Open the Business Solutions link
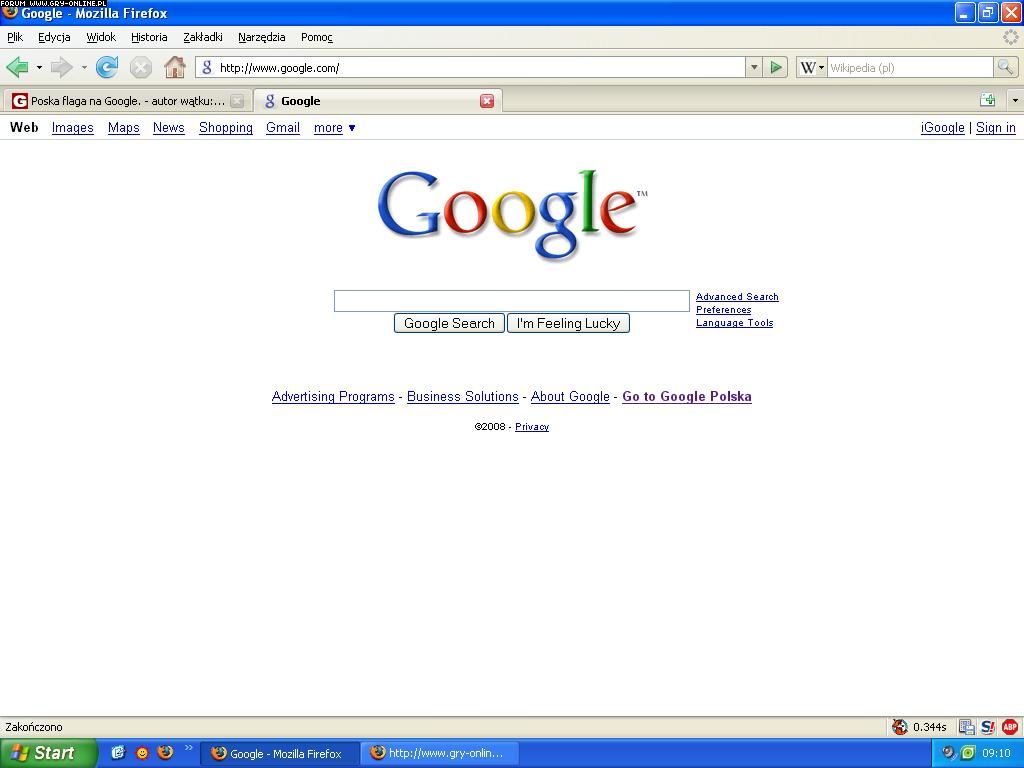Screen dimensions: 1024x768 [462, 396]
